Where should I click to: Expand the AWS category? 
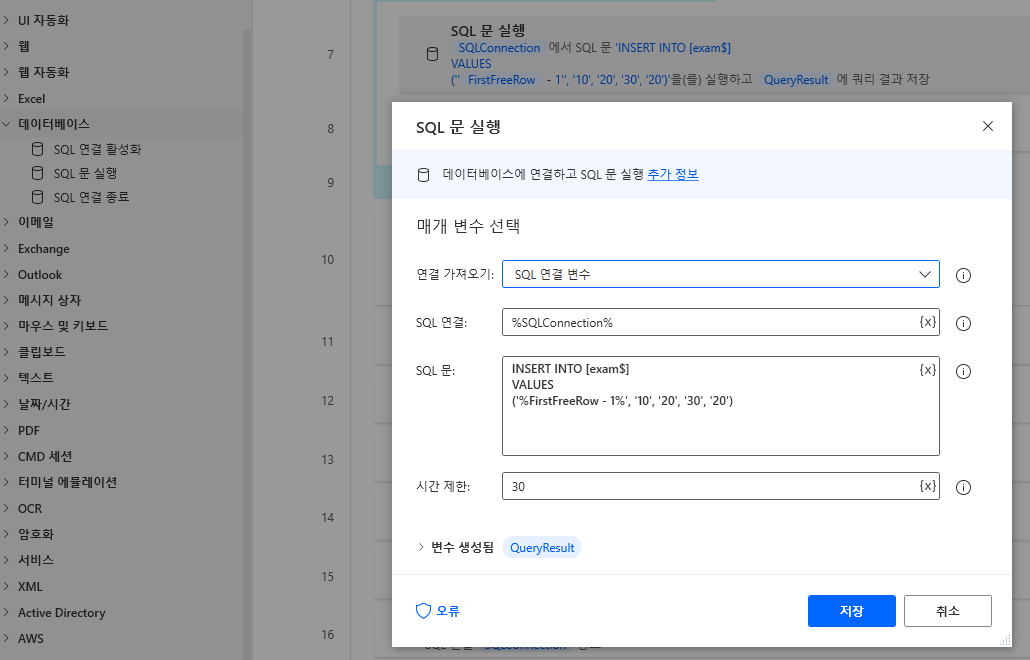(7, 638)
